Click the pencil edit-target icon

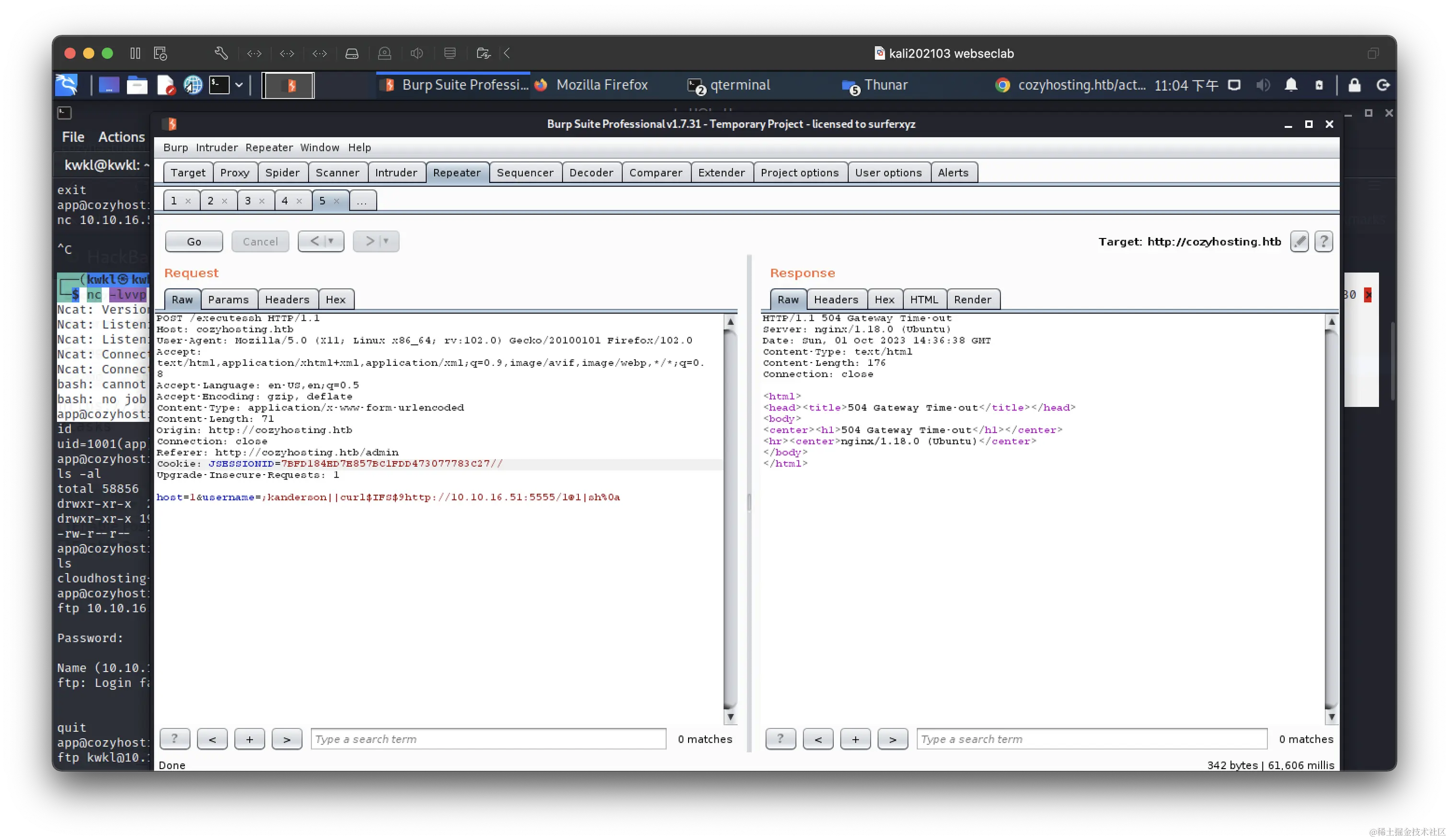coord(1299,241)
